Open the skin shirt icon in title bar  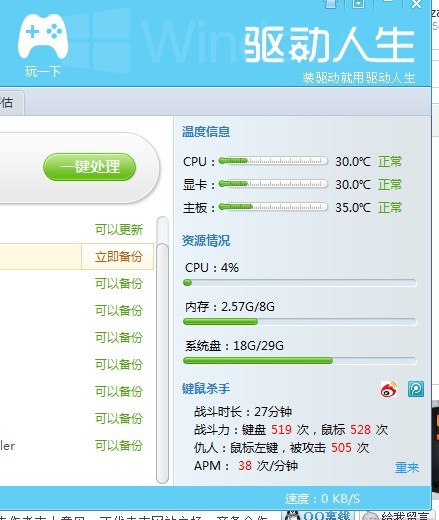click(331, 4)
